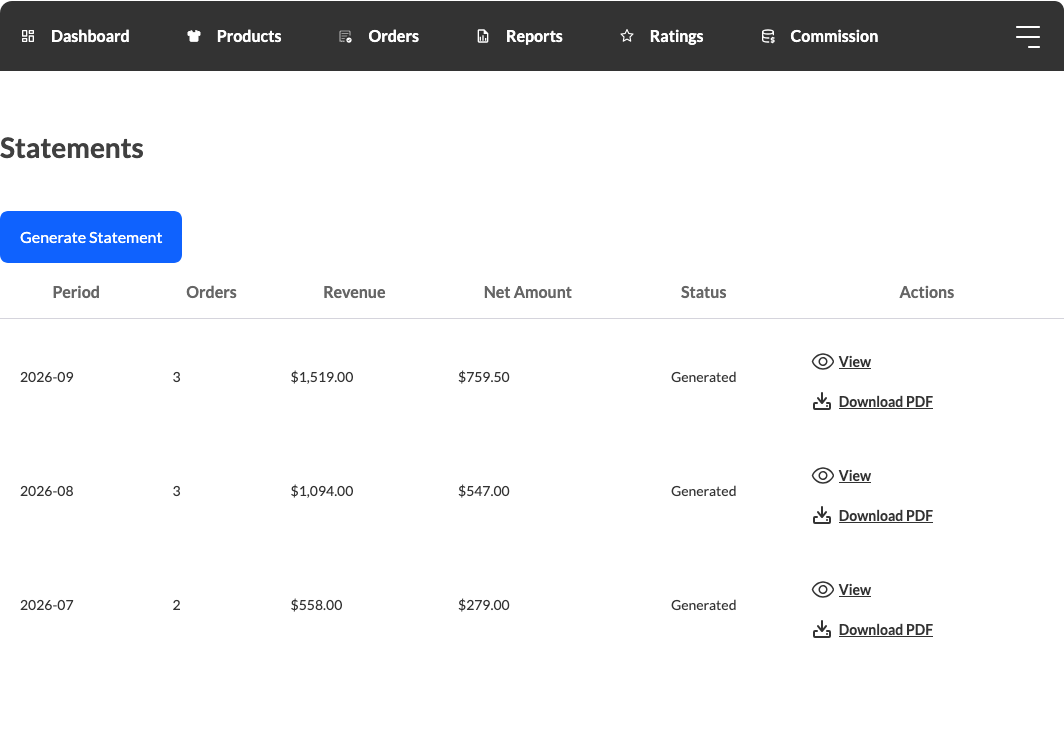
Task: Click the eye icon for 2026-09
Action: tap(822, 362)
